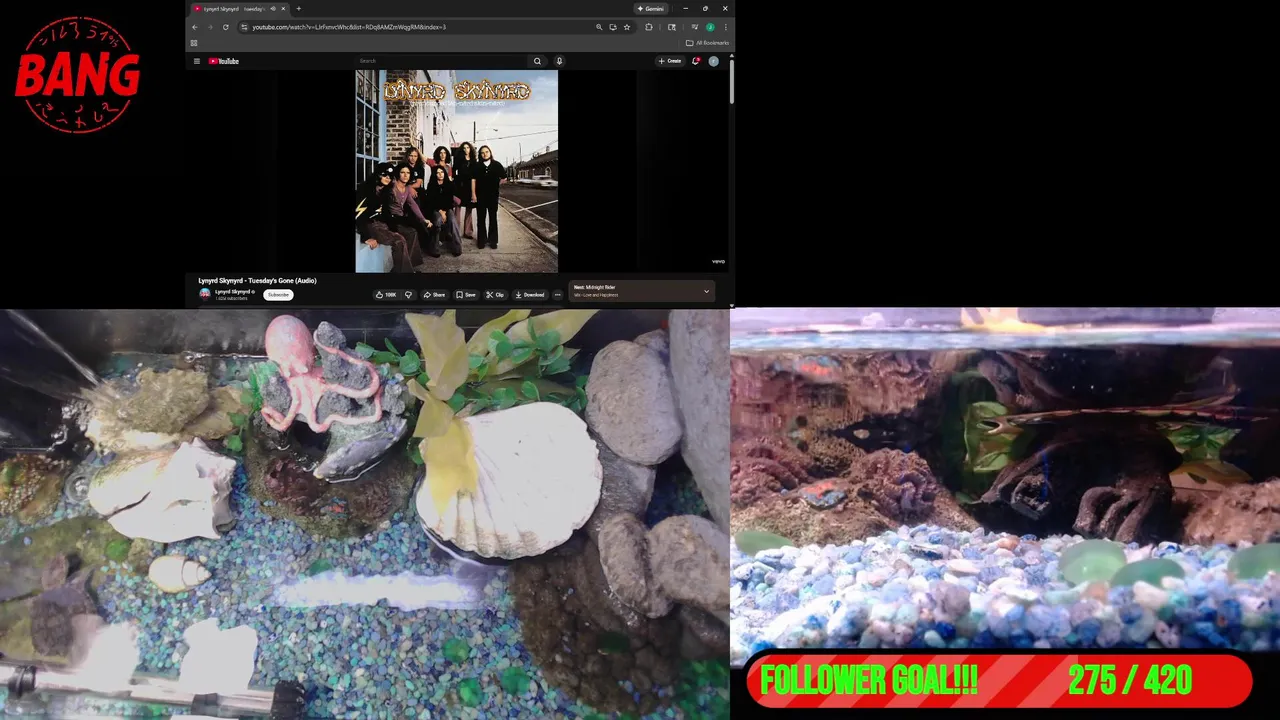Start voice search with microphone icon
The image size is (1280, 720).
[x=559, y=61]
